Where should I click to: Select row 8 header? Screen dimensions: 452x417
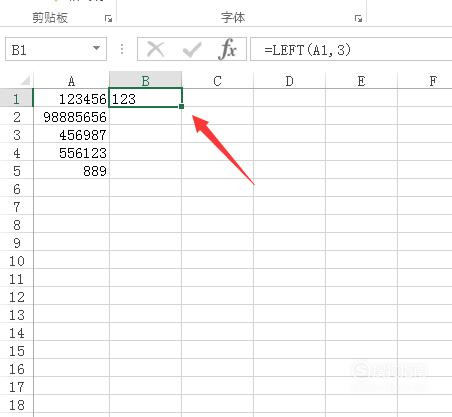tap(16, 224)
